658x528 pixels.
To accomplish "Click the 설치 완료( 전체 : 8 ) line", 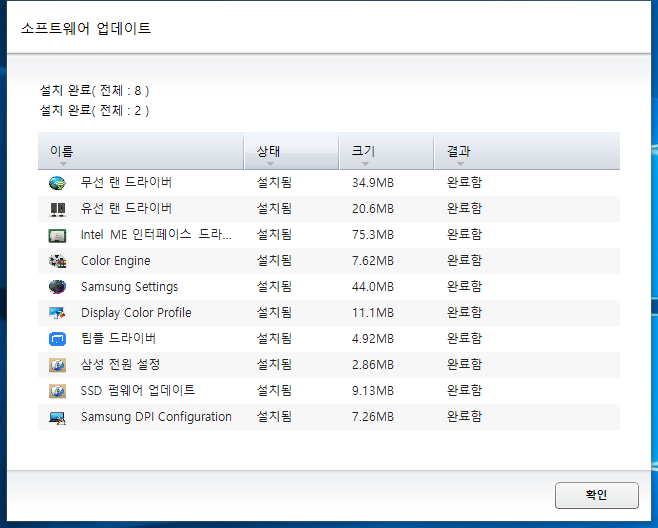I will point(94,90).
